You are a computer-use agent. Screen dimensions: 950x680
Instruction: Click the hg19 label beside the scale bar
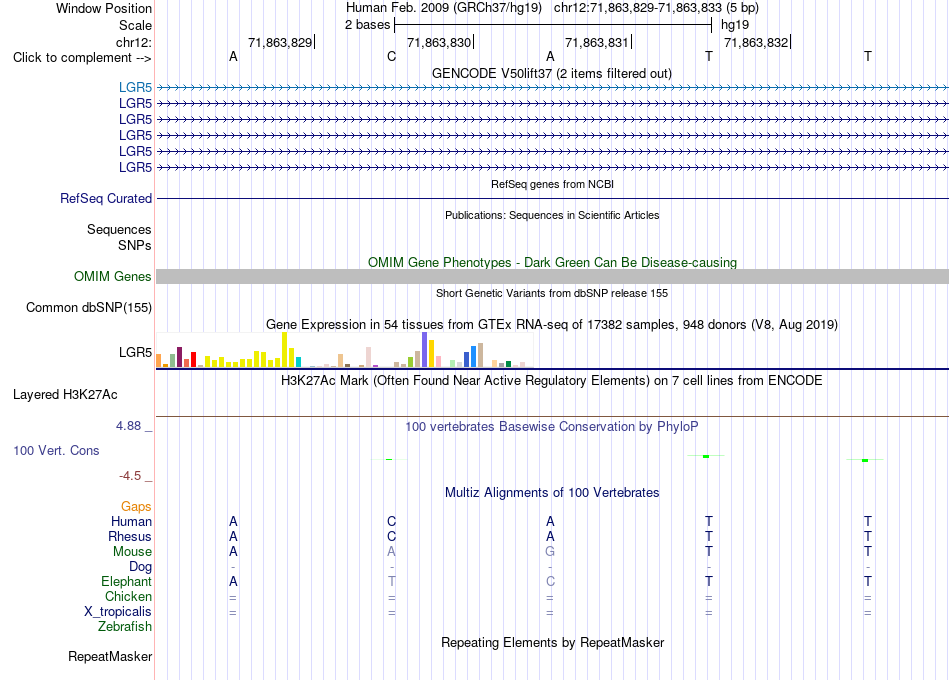(735, 25)
